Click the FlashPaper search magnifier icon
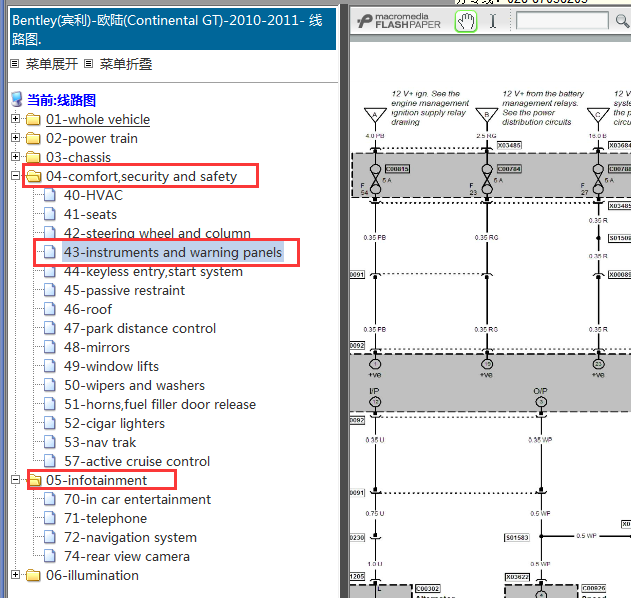The height and width of the screenshot is (598, 631). point(623,21)
